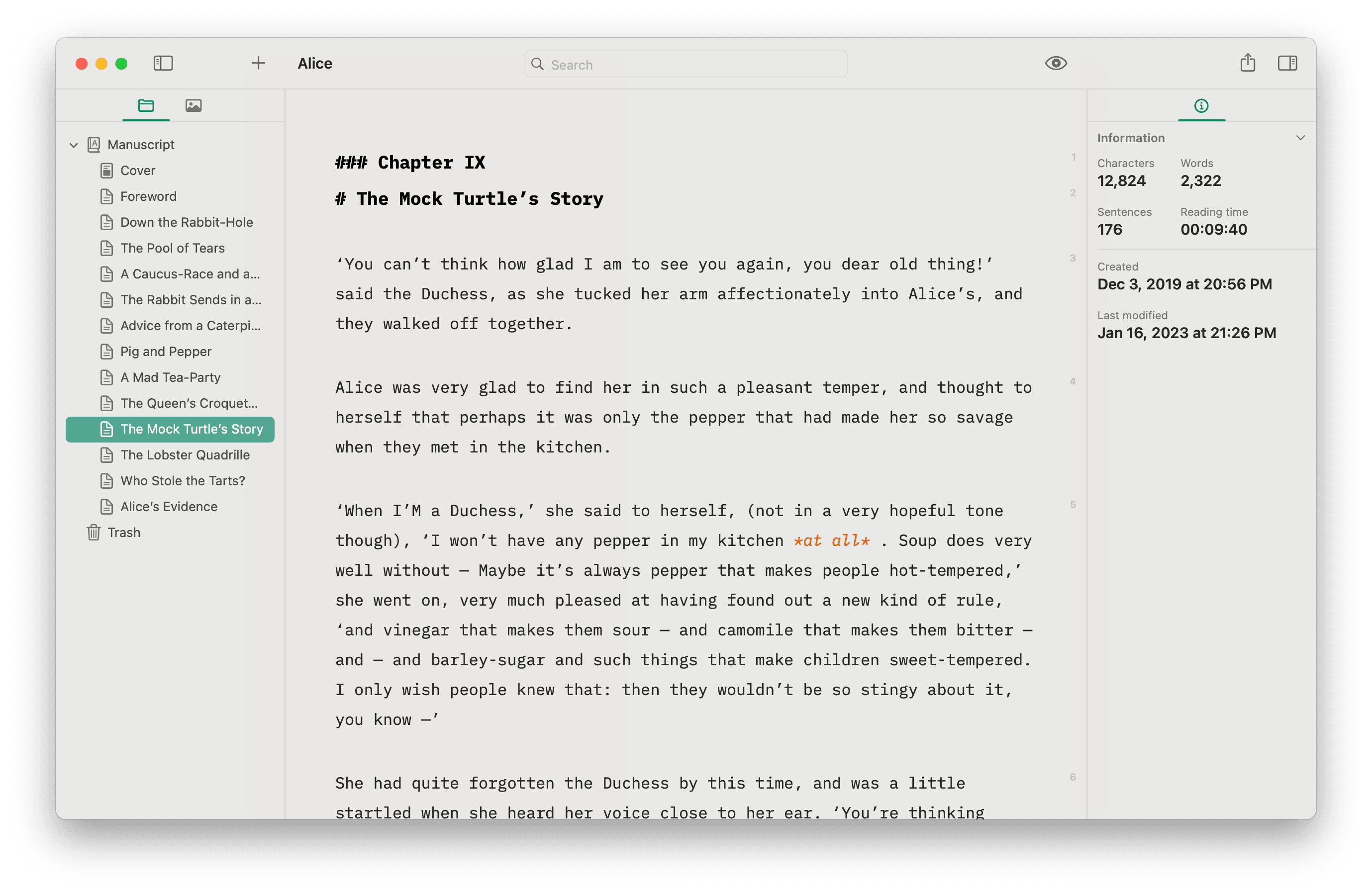Select the Manuscript root item
The width and height of the screenshot is (1372, 893).
(x=170, y=145)
